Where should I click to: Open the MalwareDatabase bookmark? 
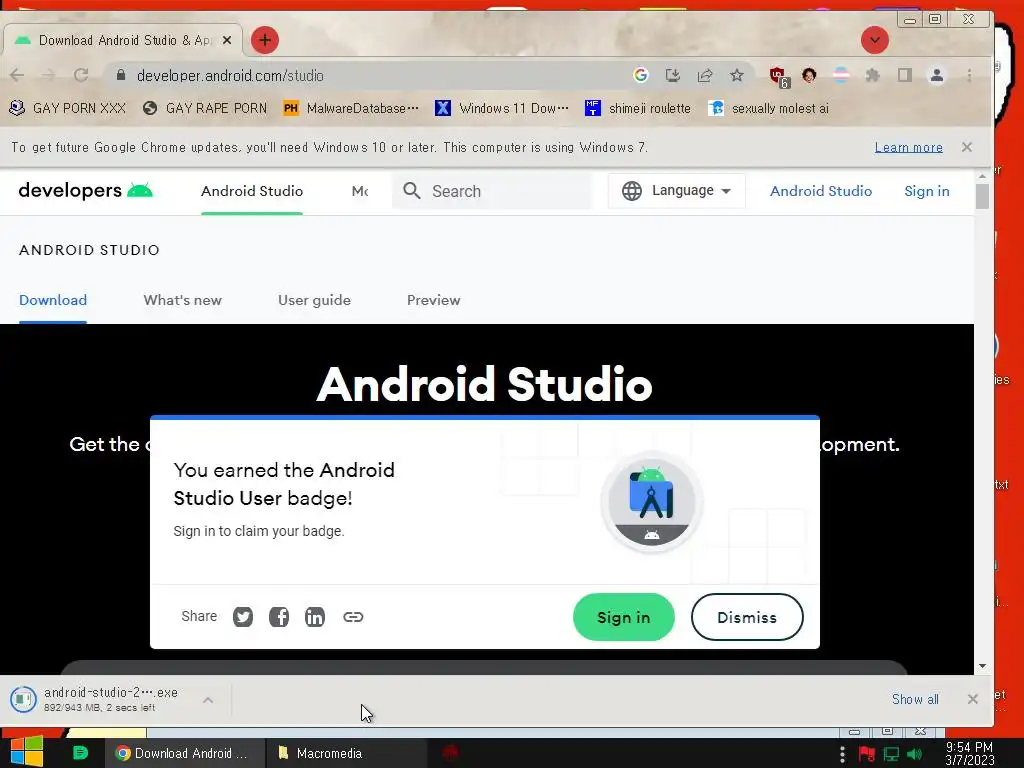click(351, 108)
